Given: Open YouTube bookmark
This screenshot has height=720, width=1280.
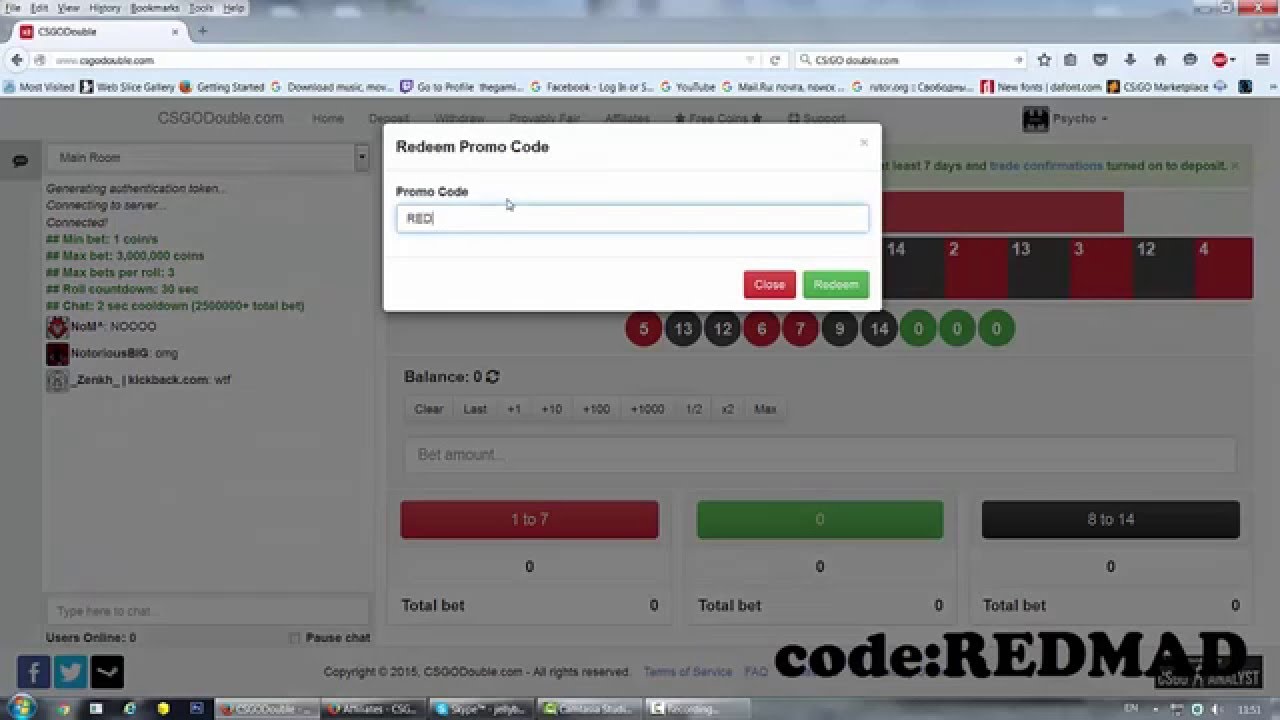Looking at the screenshot, I should pos(687,87).
